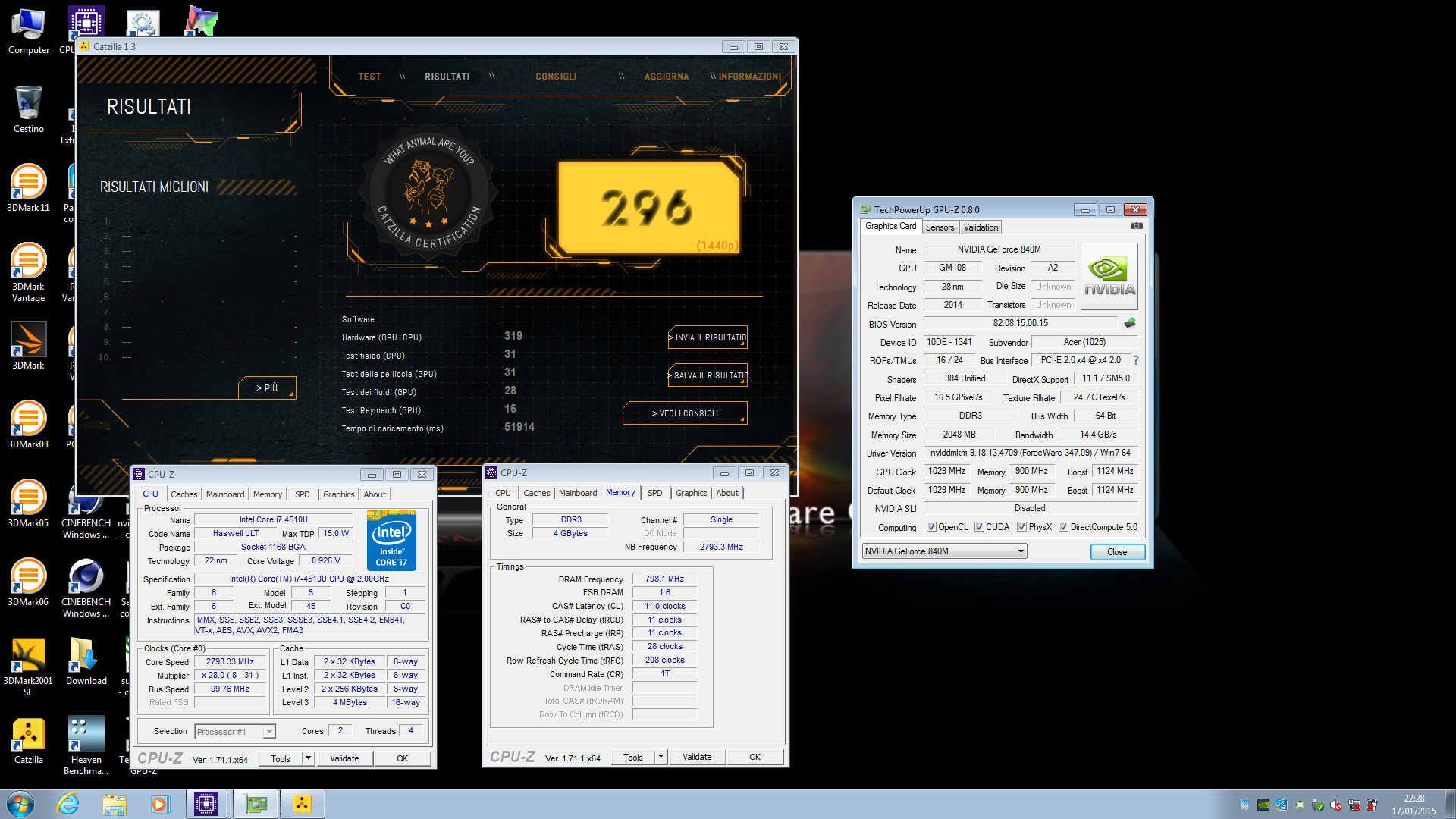The width and height of the screenshot is (1456, 819).
Task: Switch to Catzilla on the taskbar
Action: pyautogui.click(x=302, y=804)
